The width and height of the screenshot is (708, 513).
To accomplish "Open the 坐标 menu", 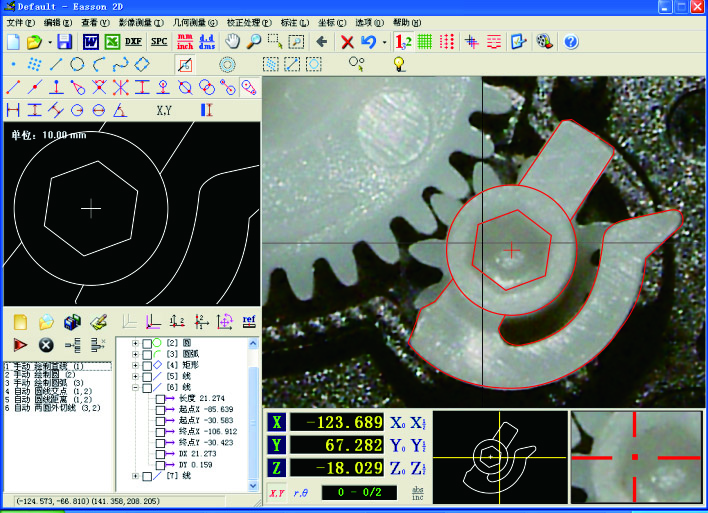I will point(333,21).
